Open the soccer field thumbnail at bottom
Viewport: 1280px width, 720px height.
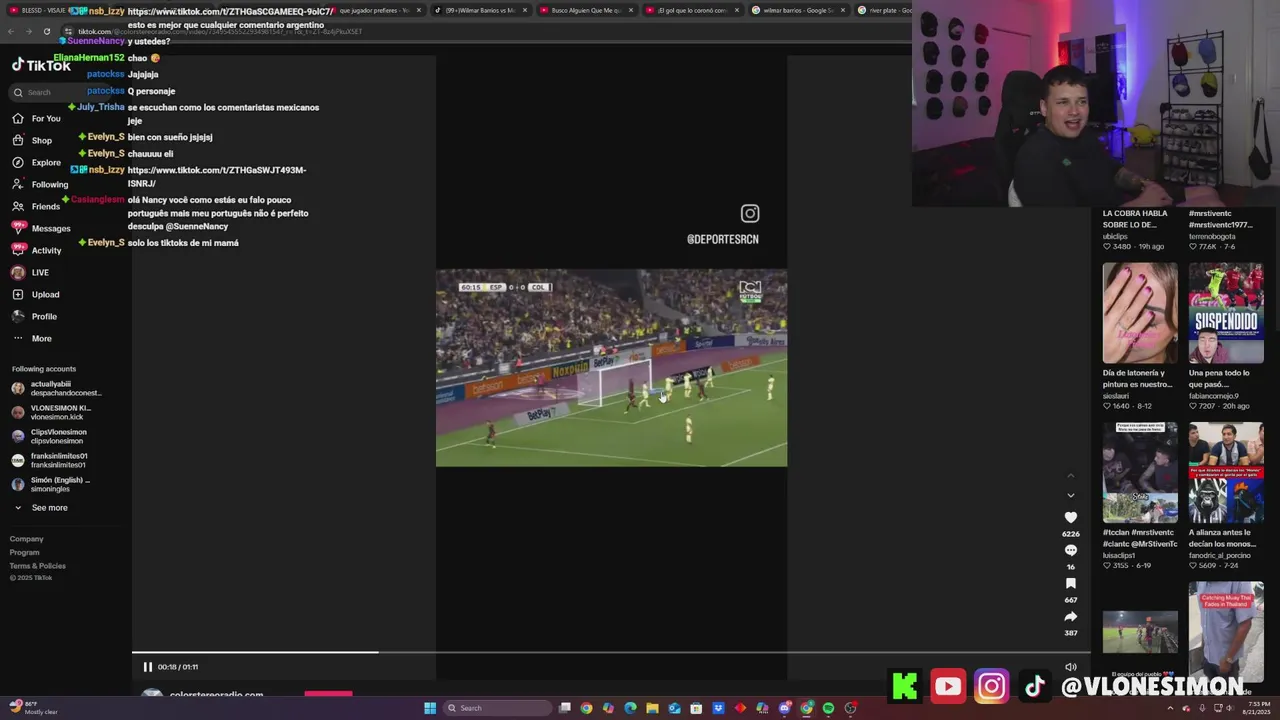click(x=1140, y=632)
